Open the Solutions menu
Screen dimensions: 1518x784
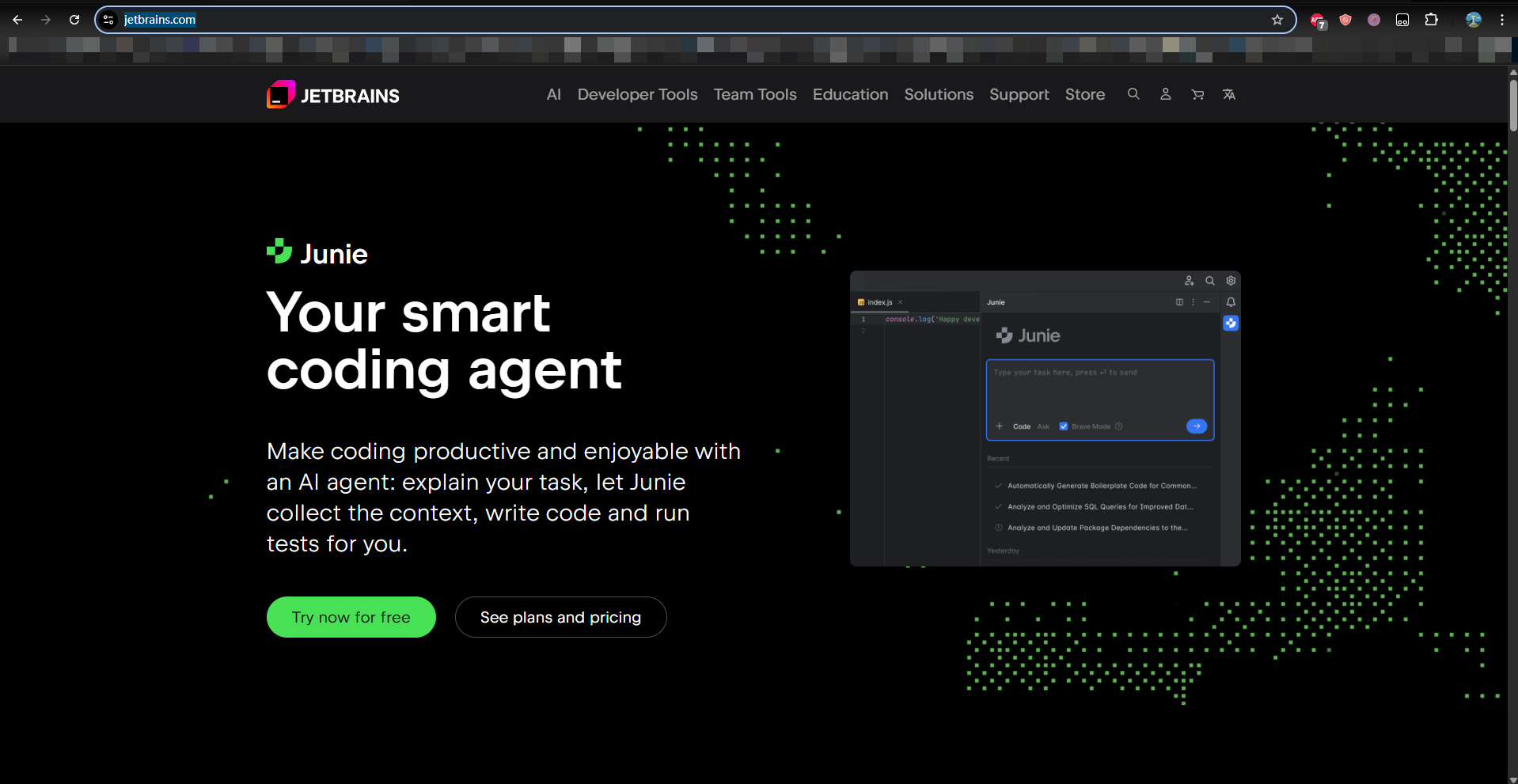coord(939,94)
